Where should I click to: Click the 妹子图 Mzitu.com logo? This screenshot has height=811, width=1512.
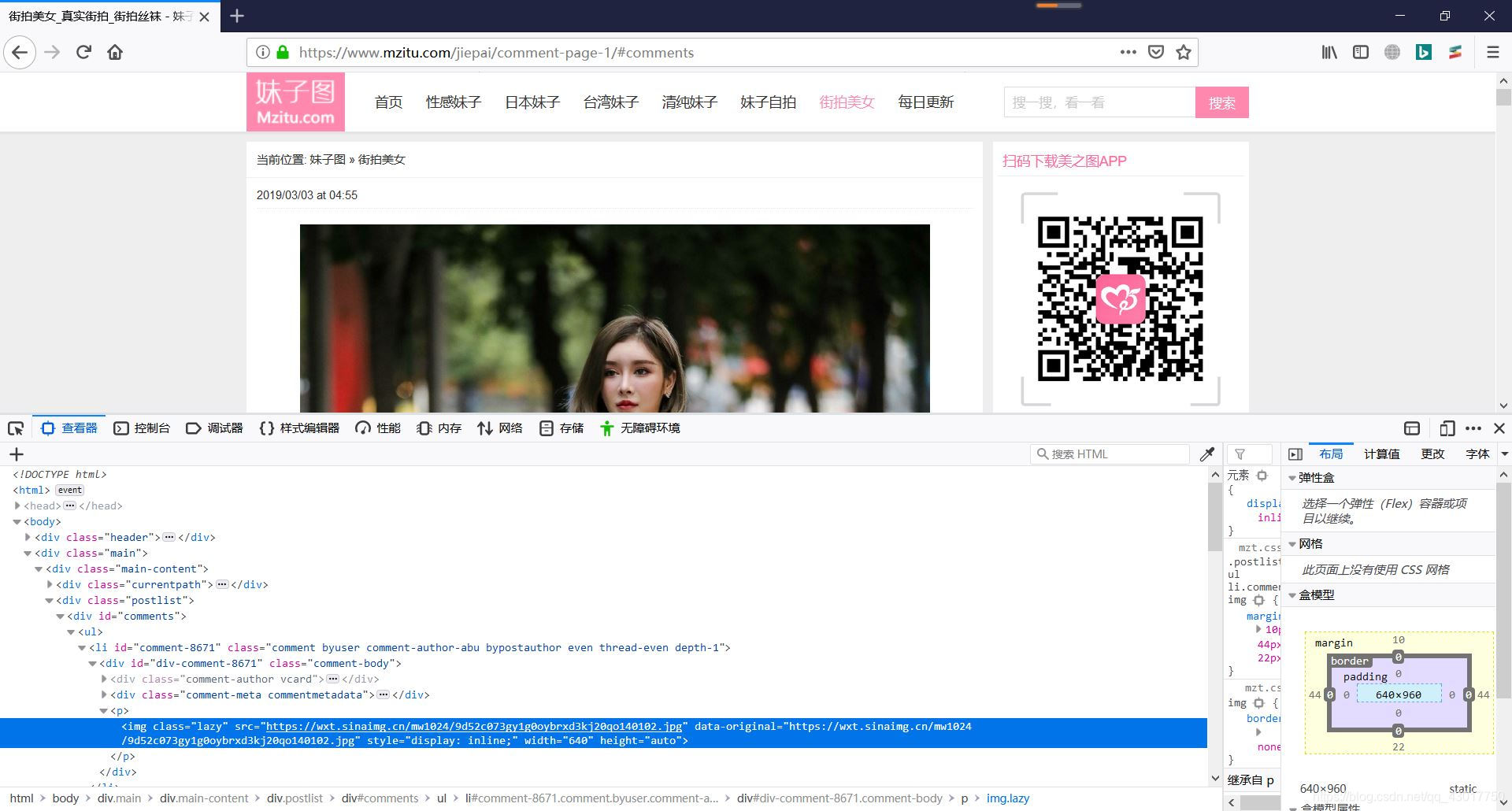(x=295, y=102)
